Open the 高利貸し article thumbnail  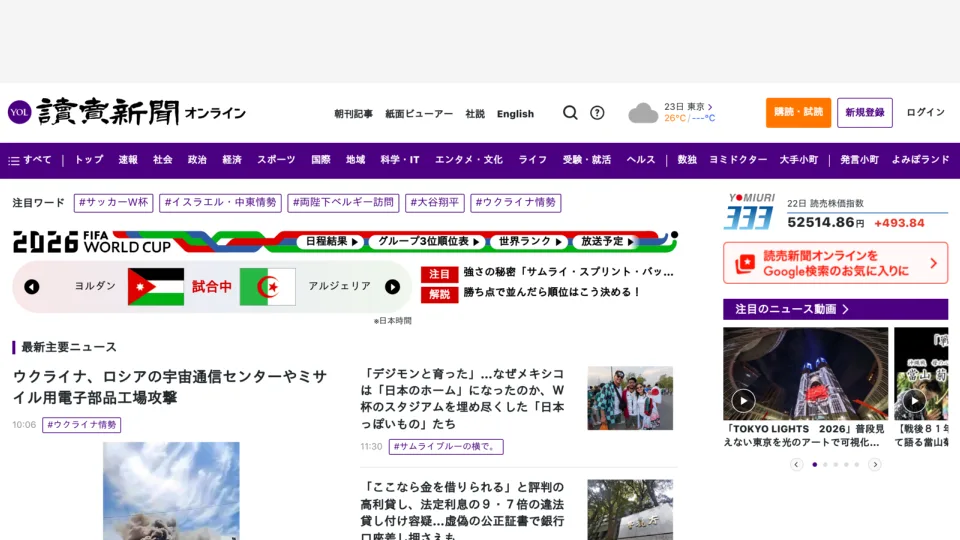(x=630, y=509)
